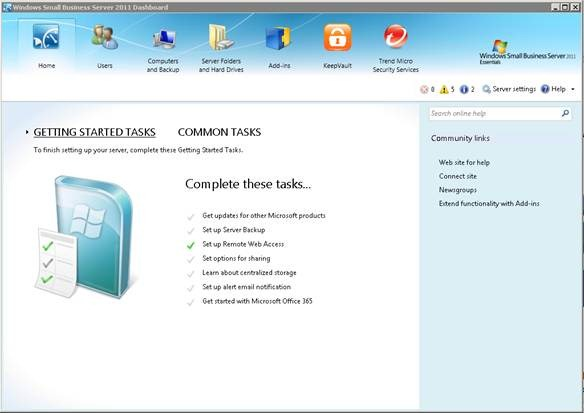Open the Users section icon
The image size is (584, 413).
(x=105, y=37)
